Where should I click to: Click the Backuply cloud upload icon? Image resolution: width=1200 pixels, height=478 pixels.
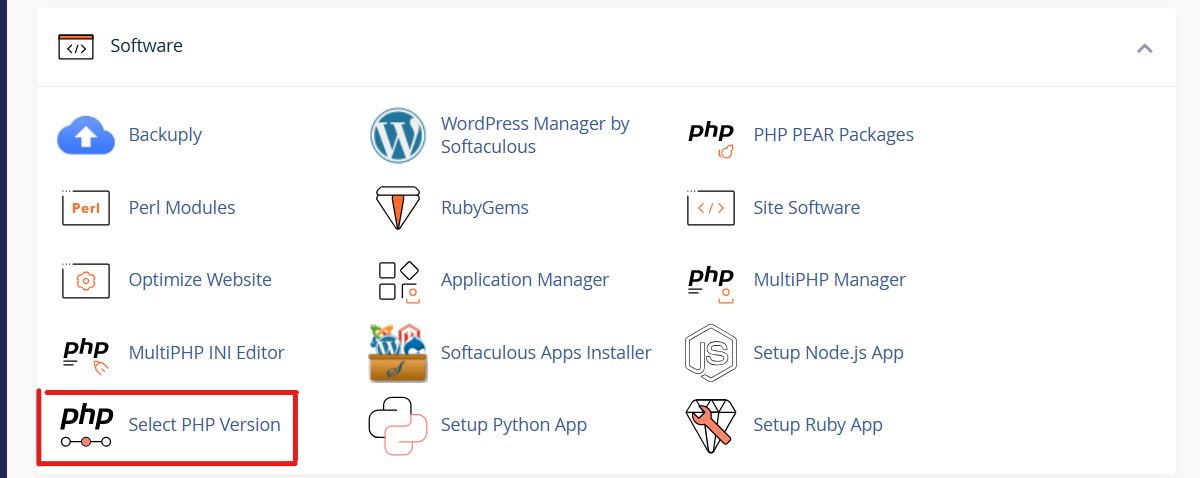86,136
